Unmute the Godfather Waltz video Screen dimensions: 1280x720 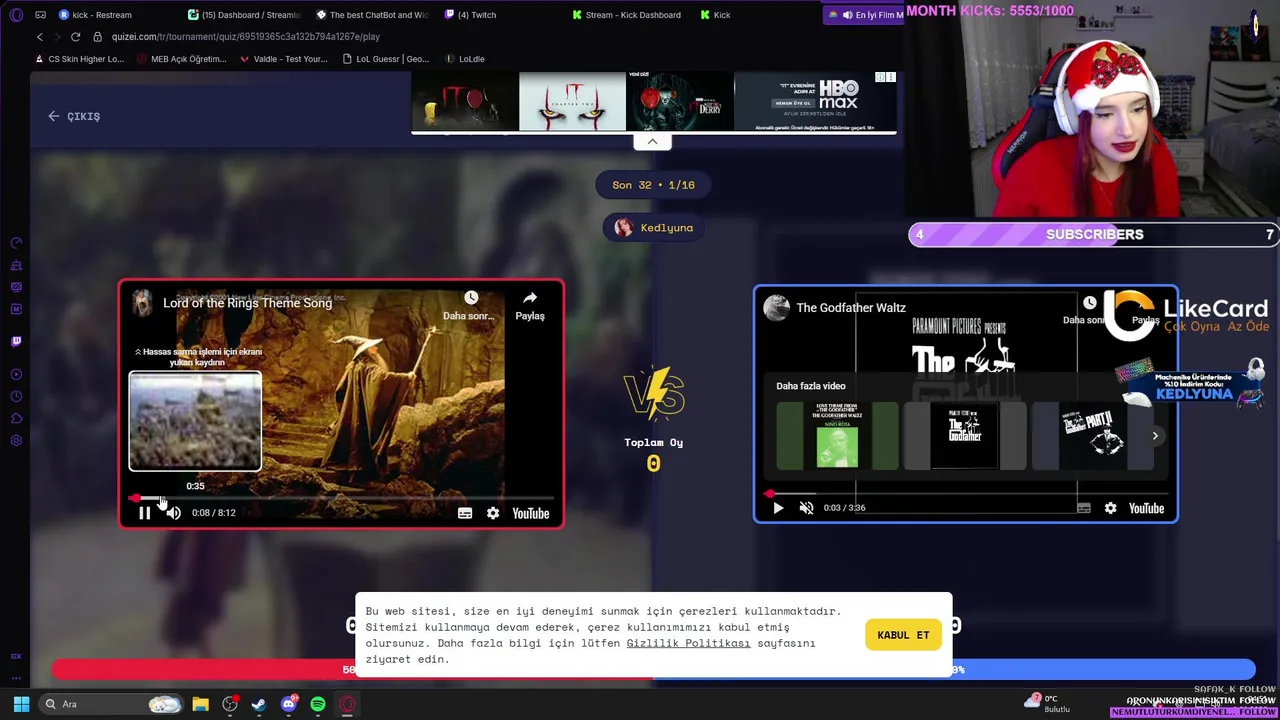807,508
